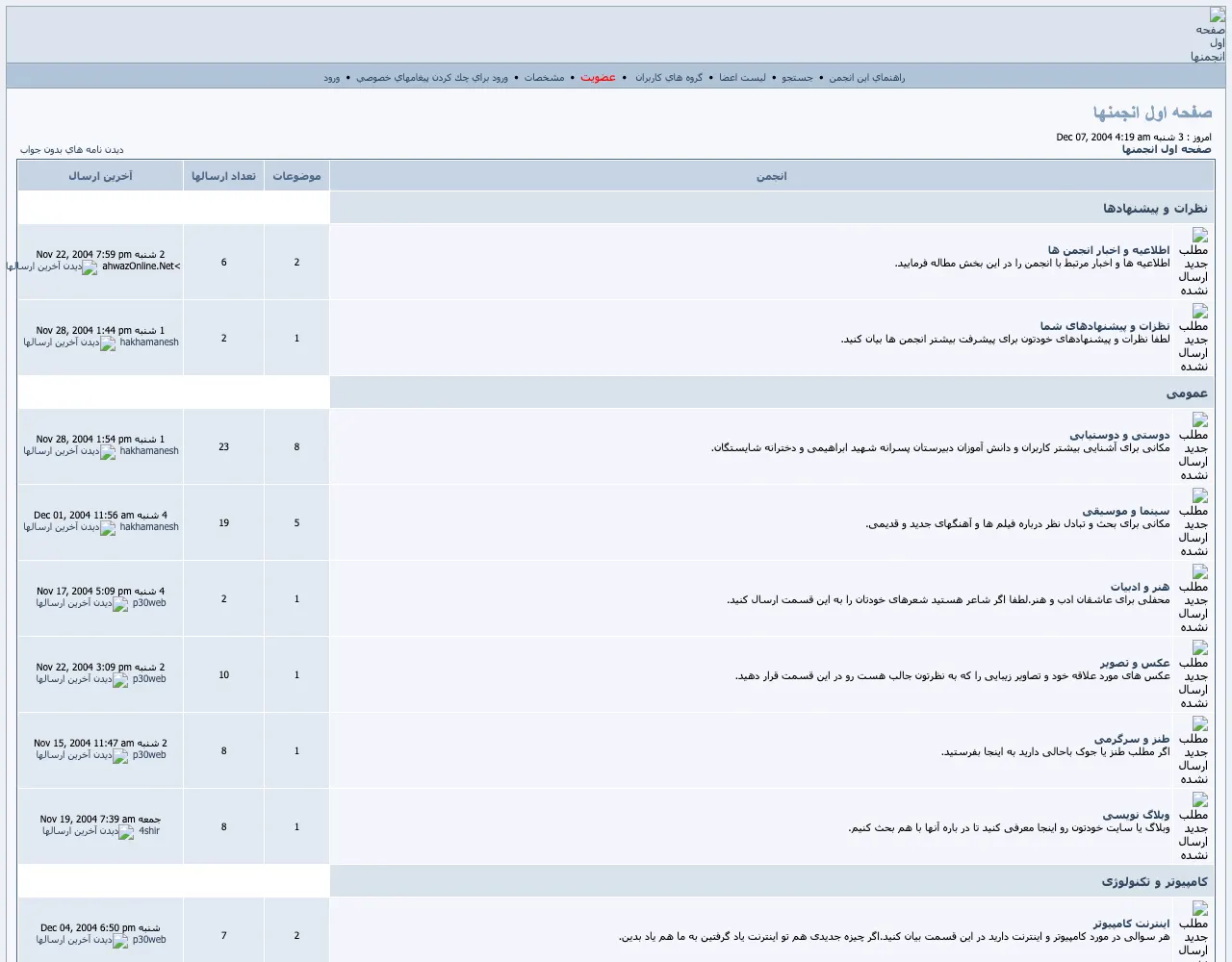This screenshot has height=962, width=1232.
Task: Open the 'نظرات و پیشنهادهای شما' forum
Action: [x=1105, y=326]
